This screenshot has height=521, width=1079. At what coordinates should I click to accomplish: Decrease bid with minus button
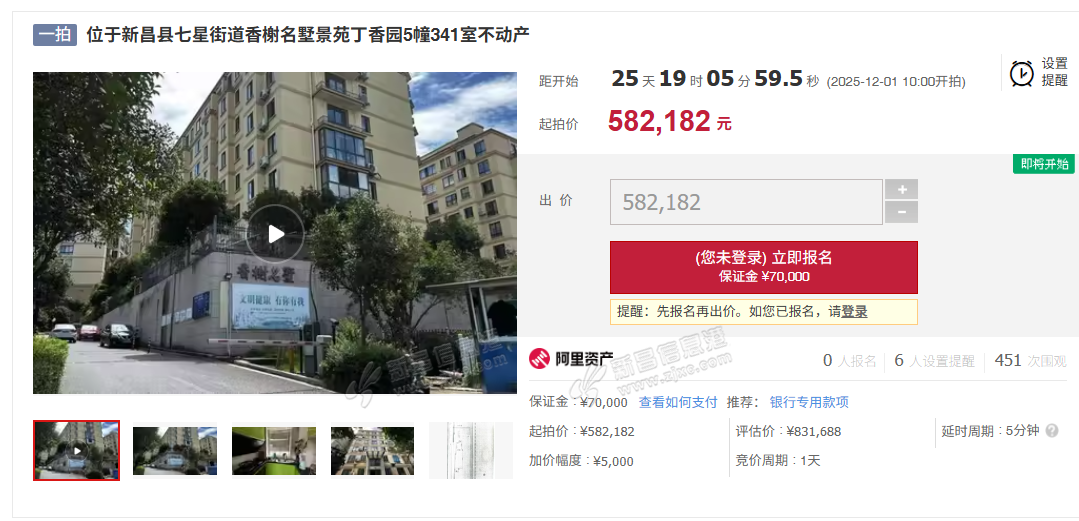pos(901,213)
